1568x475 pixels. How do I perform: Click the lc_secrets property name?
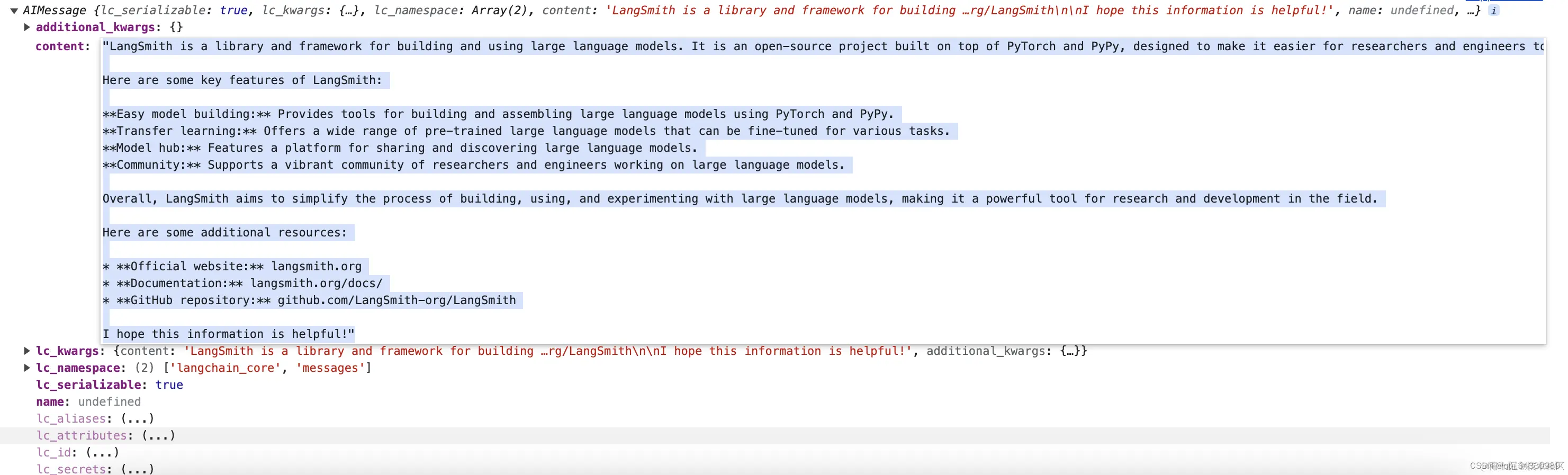(x=71, y=469)
